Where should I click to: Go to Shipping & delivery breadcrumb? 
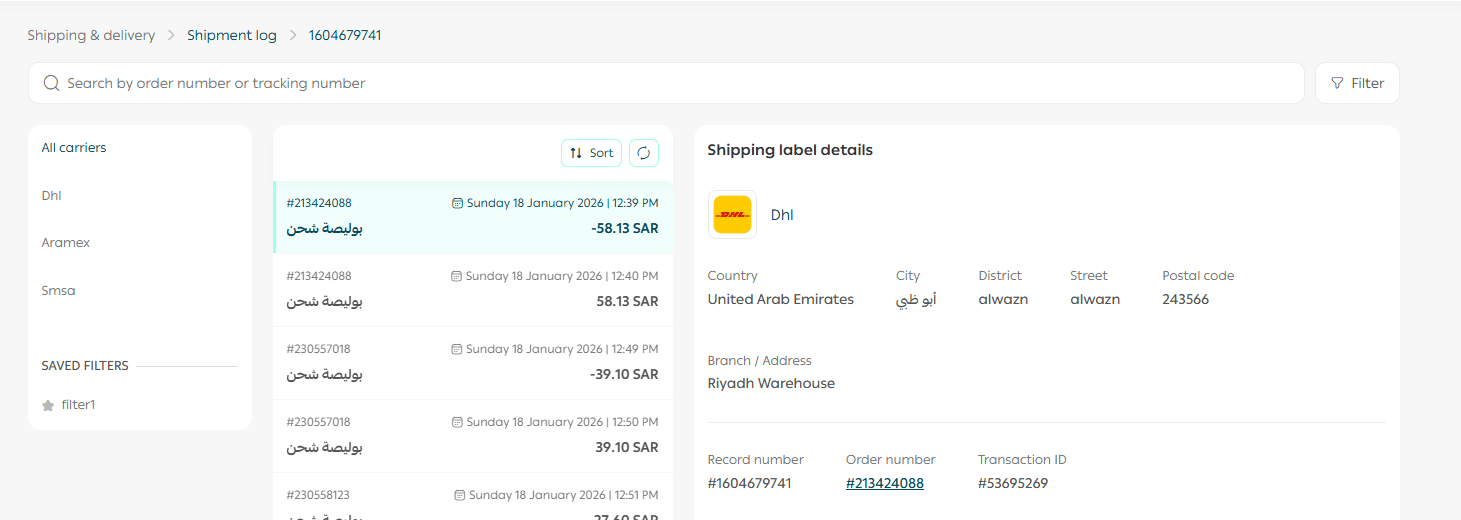pyautogui.click(x=91, y=35)
